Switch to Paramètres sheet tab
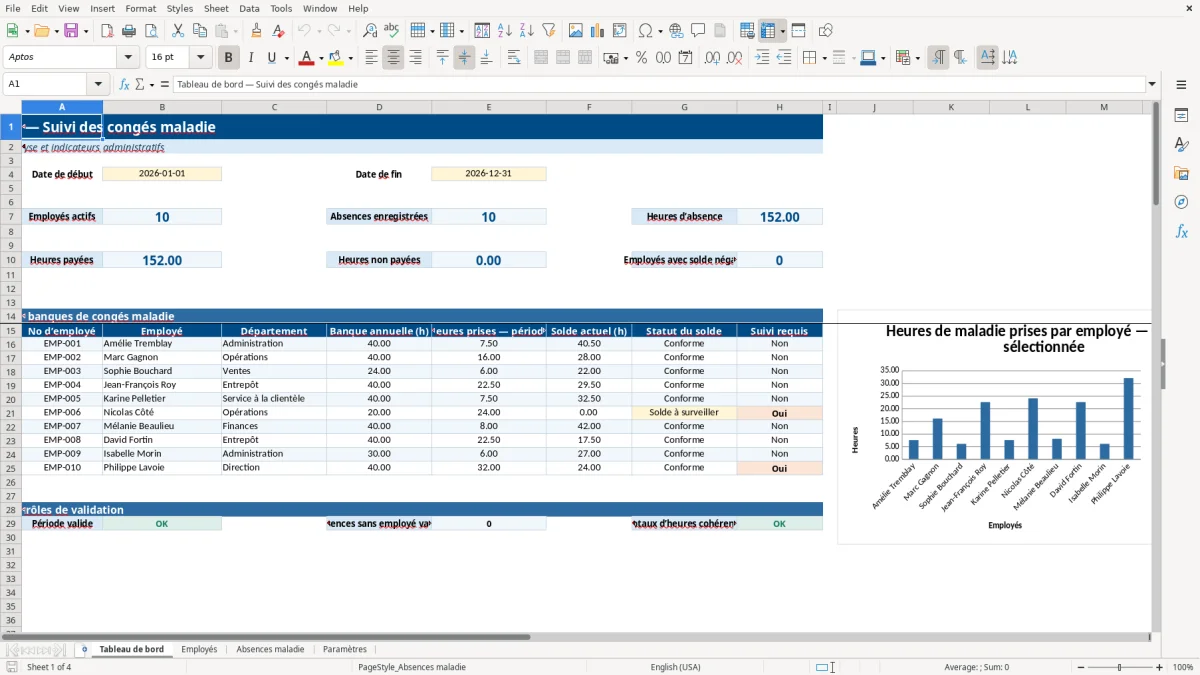Viewport: 1200px width, 675px height. click(345, 649)
